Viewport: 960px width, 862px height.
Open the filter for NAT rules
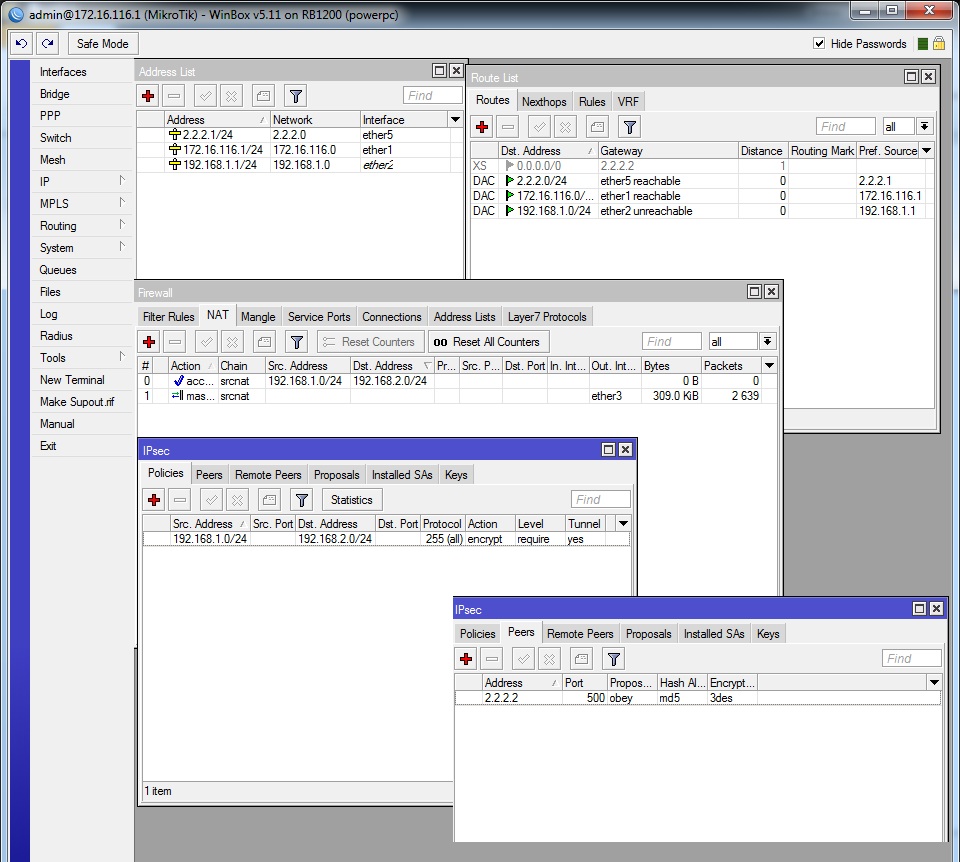[296, 341]
